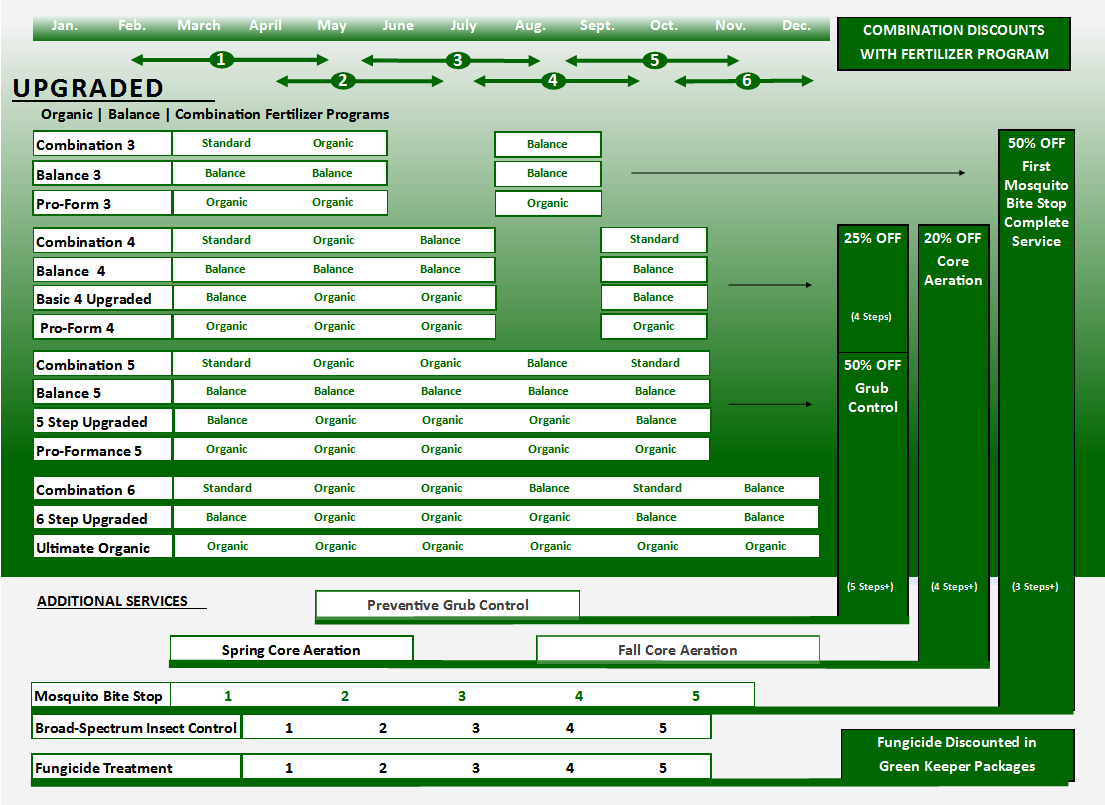Select the step 2 circle marker
This screenshot has height=805, width=1105.
coord(342,81)
